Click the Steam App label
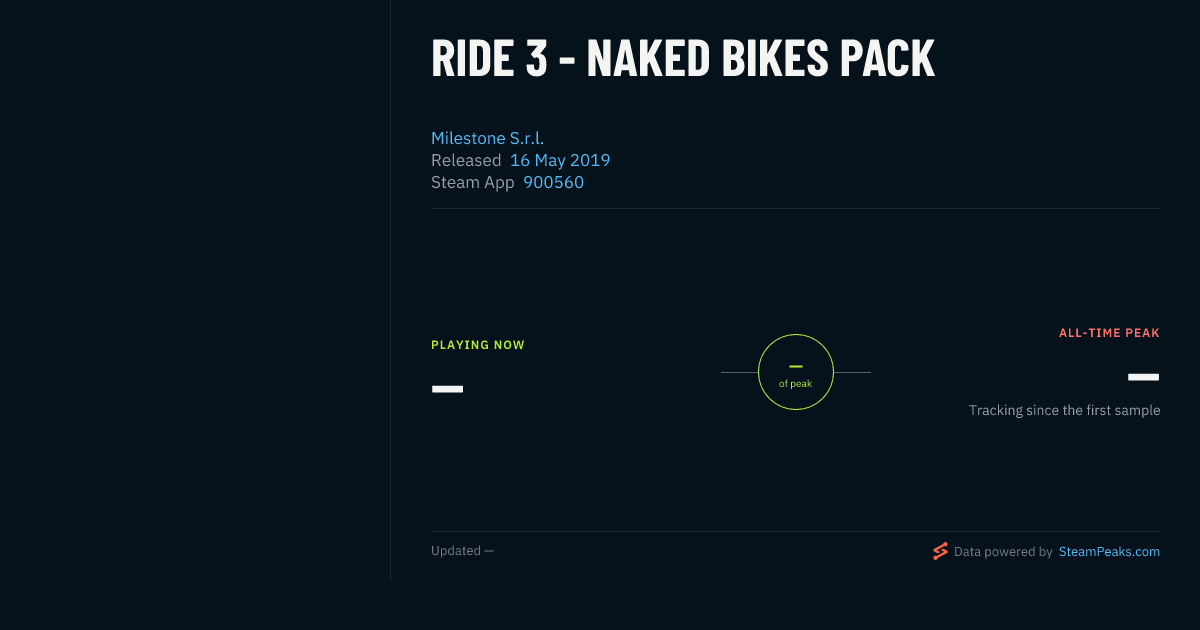Viewport: 1200px width, 630px height. (x=473, y=182)
